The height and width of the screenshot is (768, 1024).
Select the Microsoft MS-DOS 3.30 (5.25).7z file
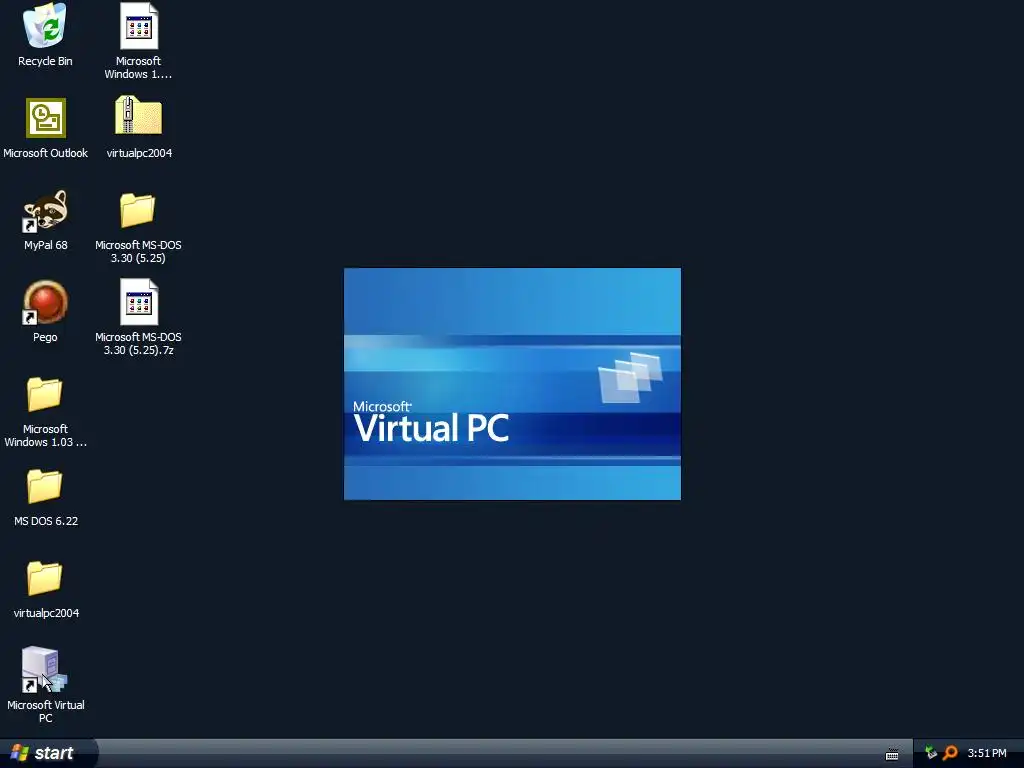point(138,302)
